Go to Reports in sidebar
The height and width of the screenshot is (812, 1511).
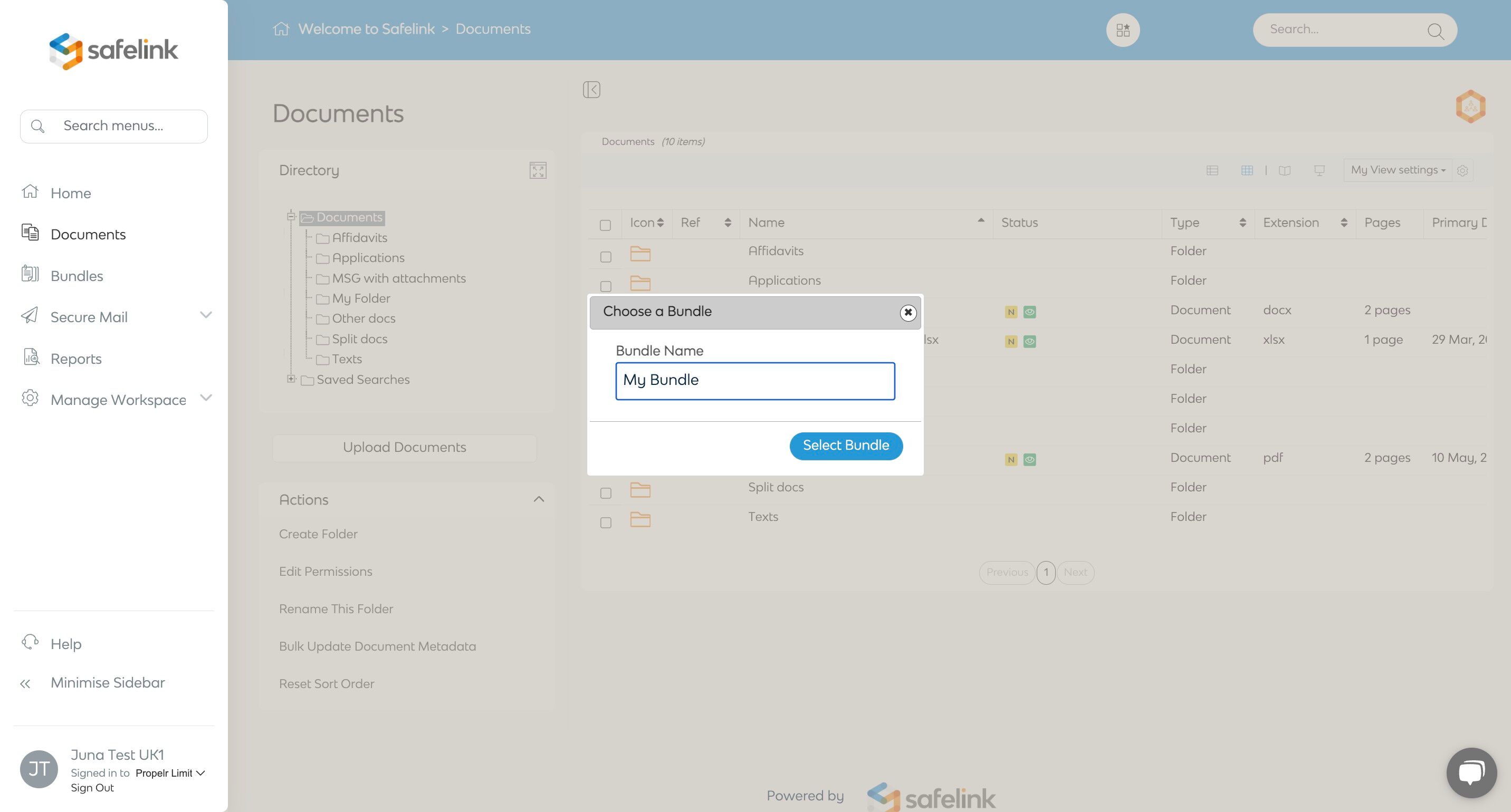tap(75, 358)
